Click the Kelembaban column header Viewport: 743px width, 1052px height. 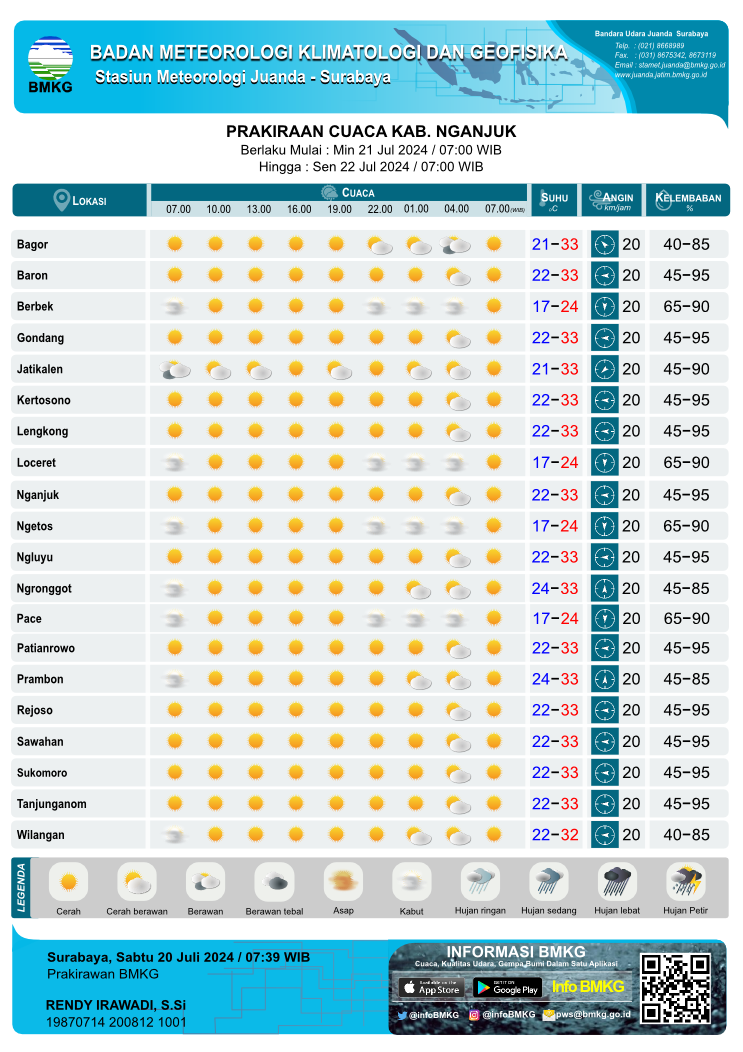(688, 200)
